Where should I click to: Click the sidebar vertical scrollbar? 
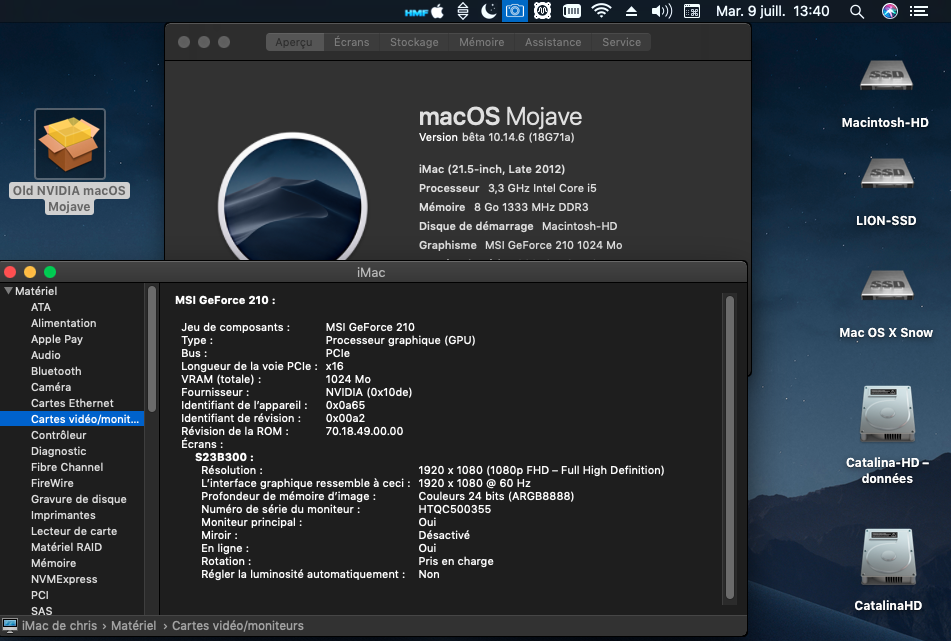click(152, 349)
